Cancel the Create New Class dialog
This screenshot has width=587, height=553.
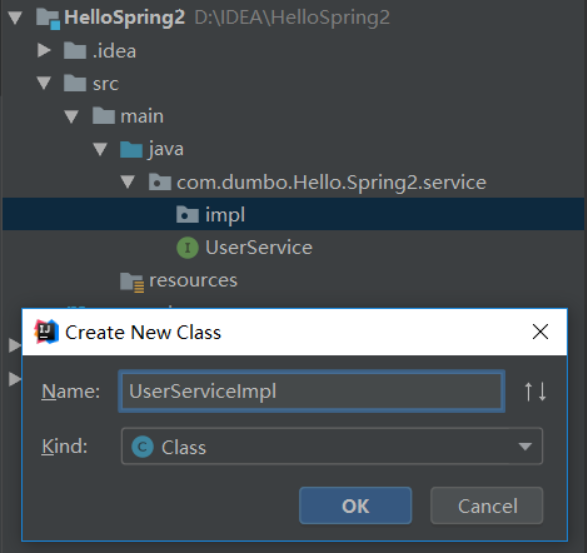click(x=487, y=505)
